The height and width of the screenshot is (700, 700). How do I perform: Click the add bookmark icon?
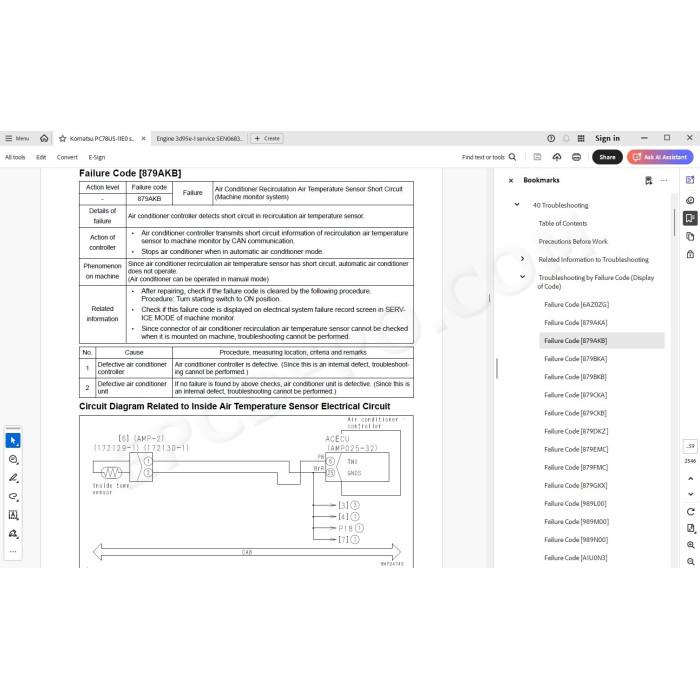648,180
